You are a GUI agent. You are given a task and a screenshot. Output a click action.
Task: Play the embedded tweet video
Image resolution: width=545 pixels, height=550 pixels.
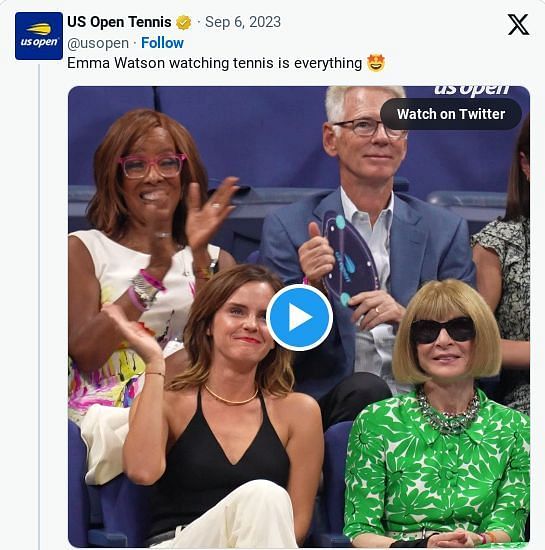[299, 317]
